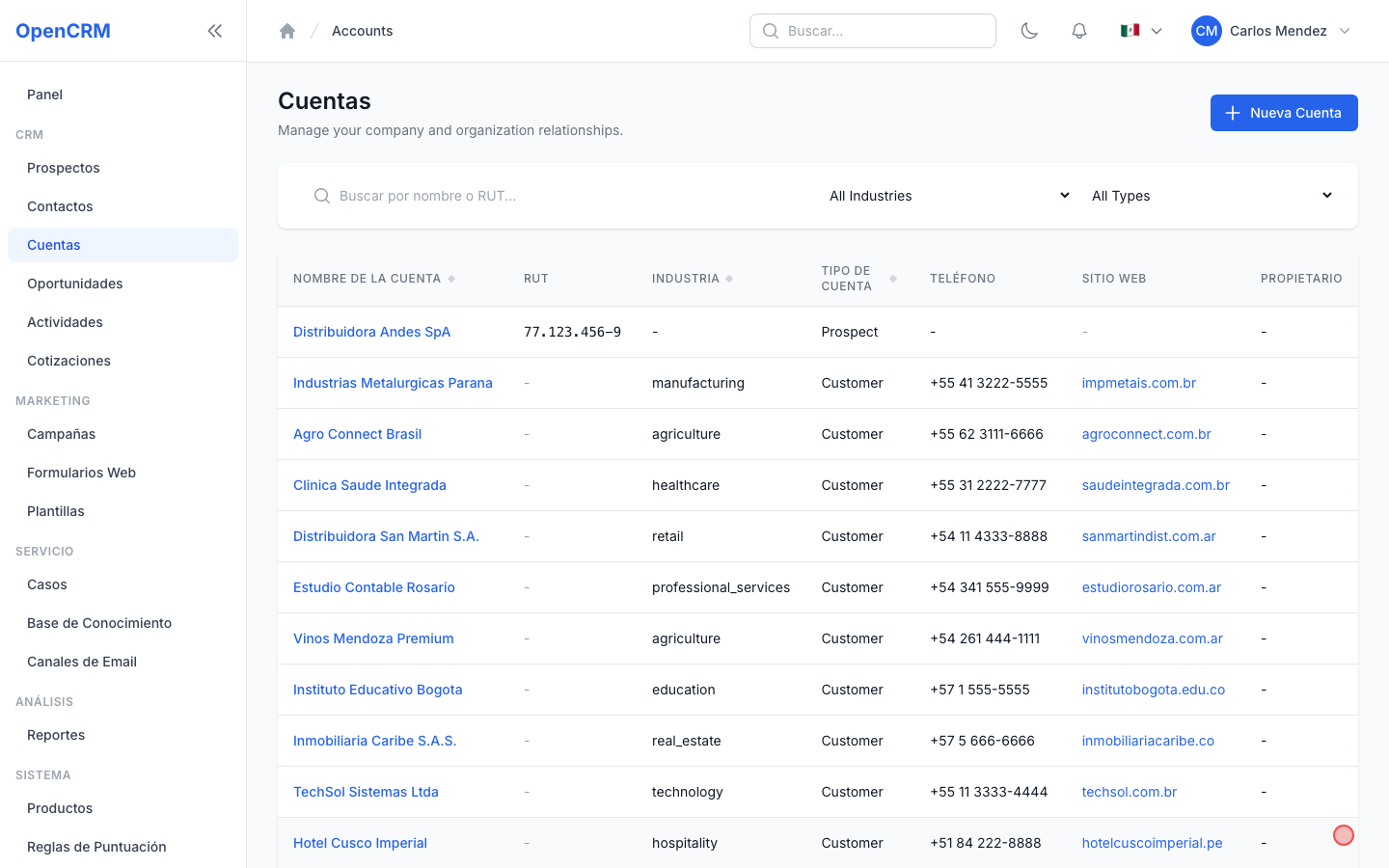
Task: Click the Nueva Cuenta button
Action: click(x=1284, y=113)
